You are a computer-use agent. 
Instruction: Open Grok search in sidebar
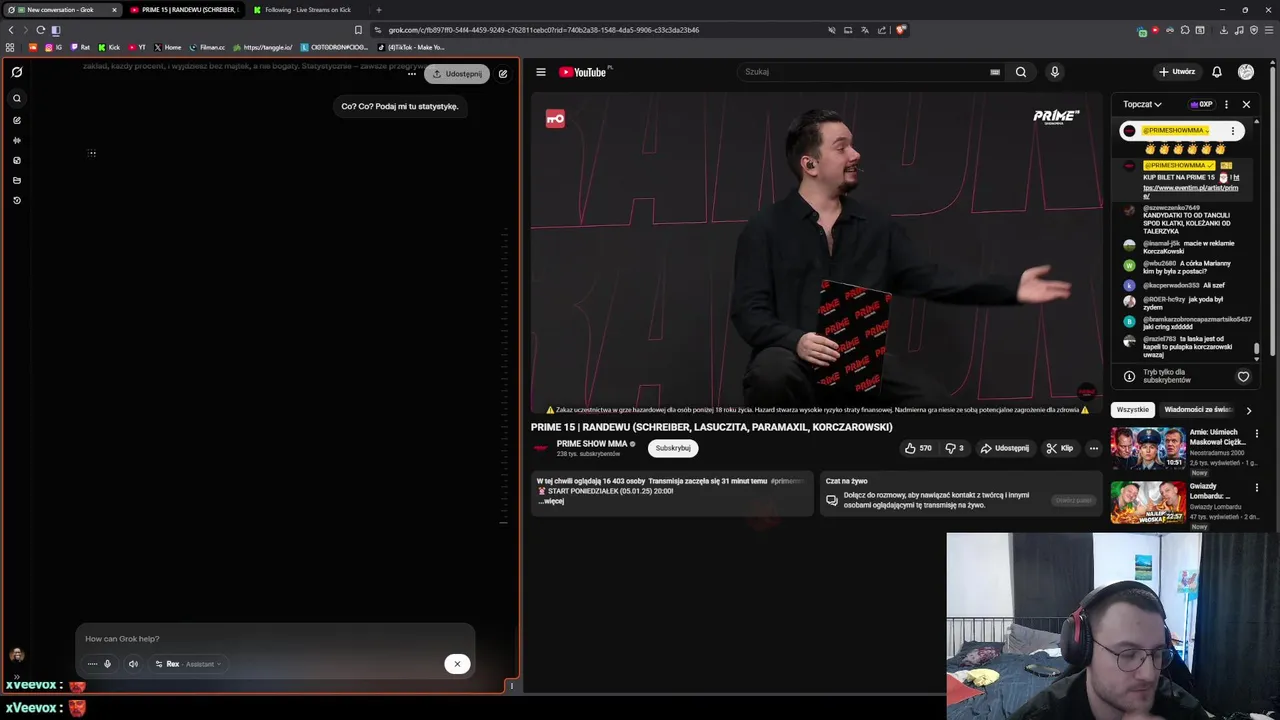[17, 98]
